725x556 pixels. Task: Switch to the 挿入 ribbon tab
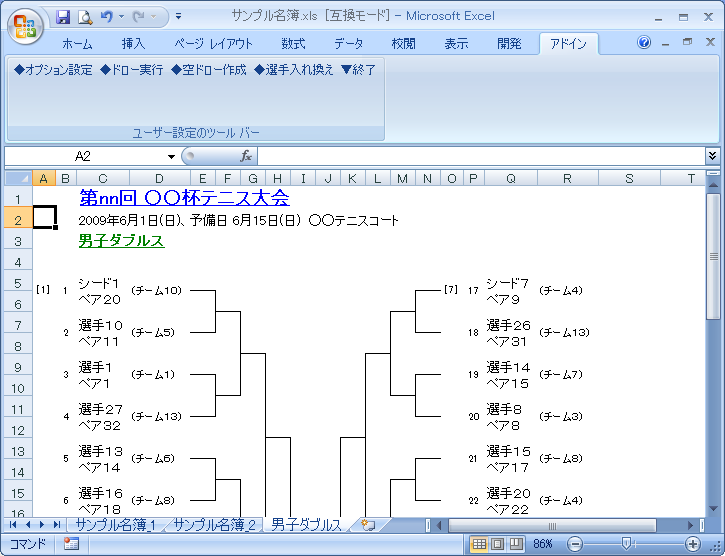pos(133,44)
